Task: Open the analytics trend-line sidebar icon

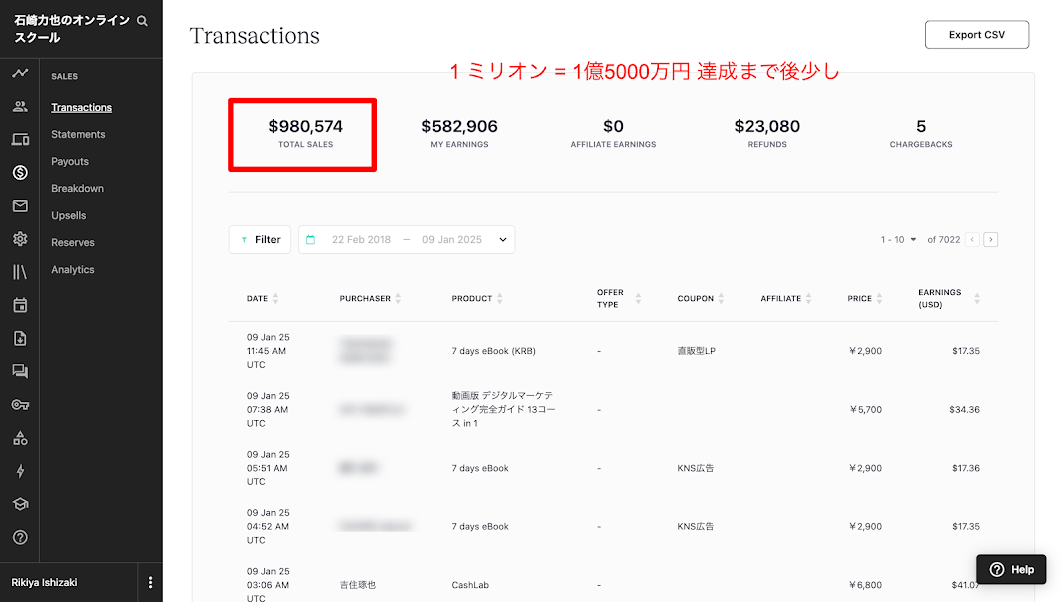Action: (20, 74)
